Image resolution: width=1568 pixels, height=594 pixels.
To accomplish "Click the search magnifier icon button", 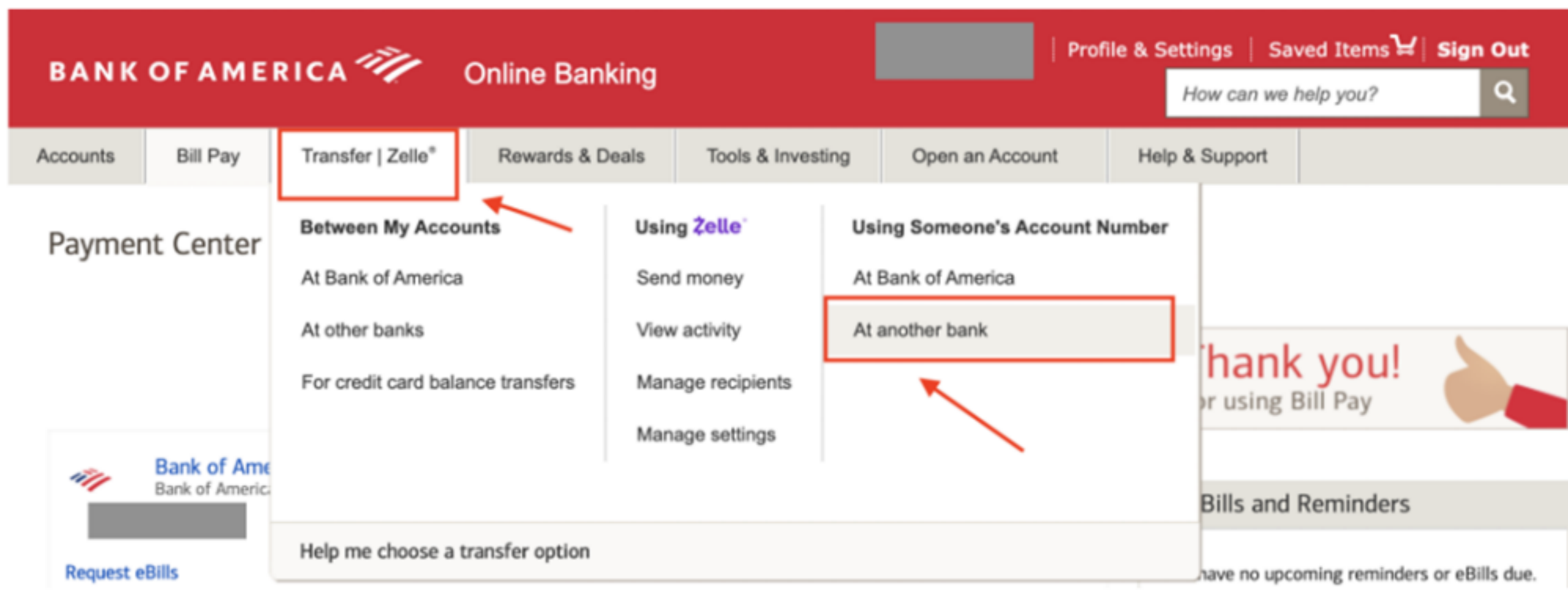I will click(x=1504, y=93).
